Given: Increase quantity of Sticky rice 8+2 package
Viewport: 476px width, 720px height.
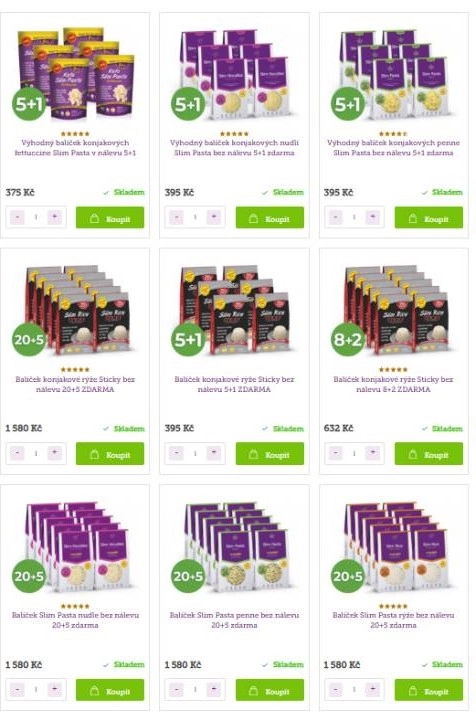Looking at the screenshot, I should (373, 453).
